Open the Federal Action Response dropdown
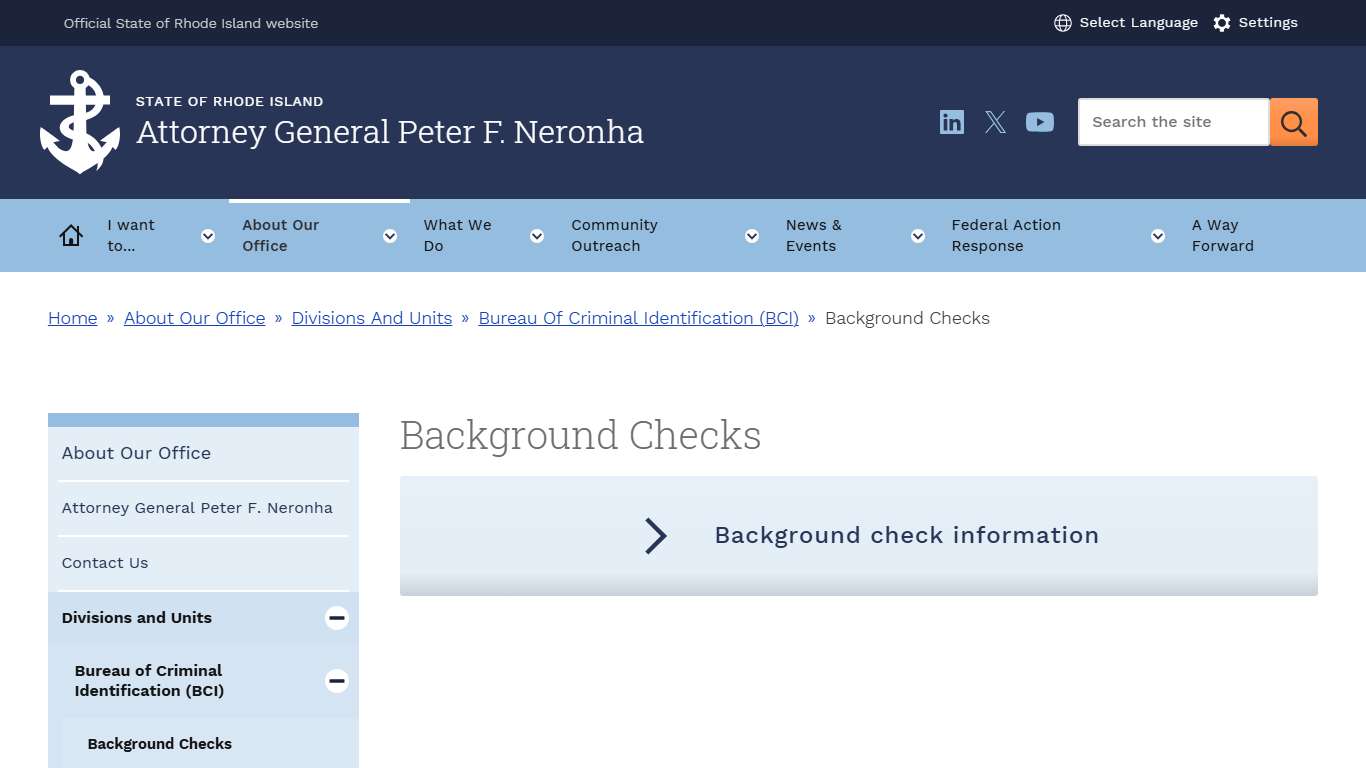This screenshot has height=768, width=1366. click(x=1157, y=235)
